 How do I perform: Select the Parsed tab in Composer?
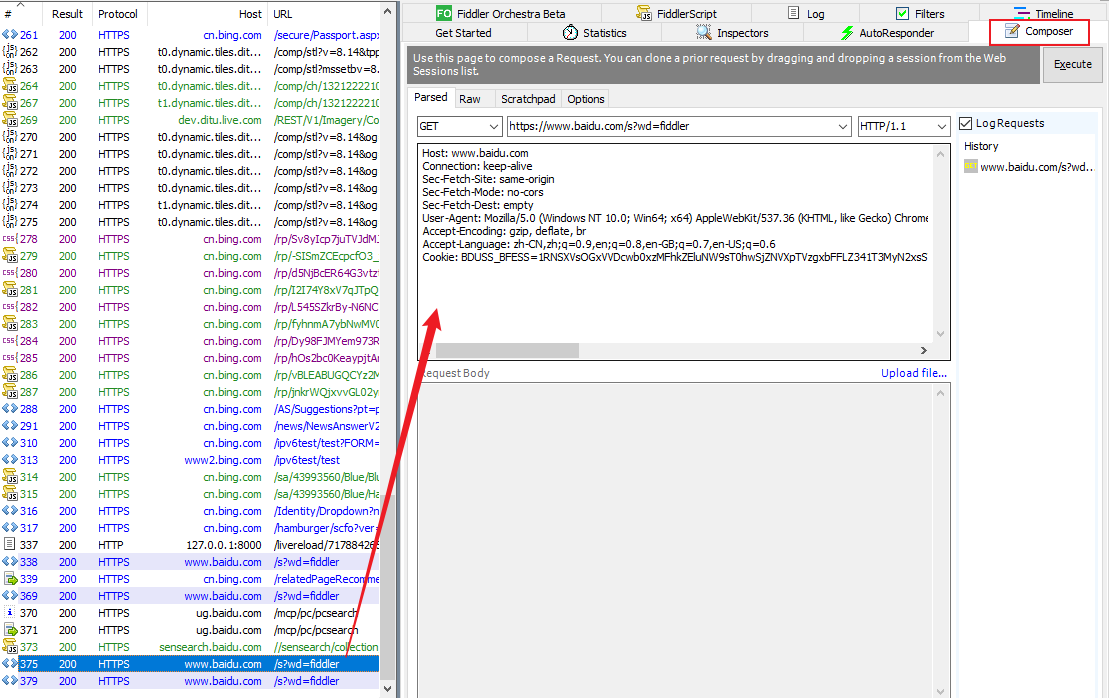[x=431, y=98]
